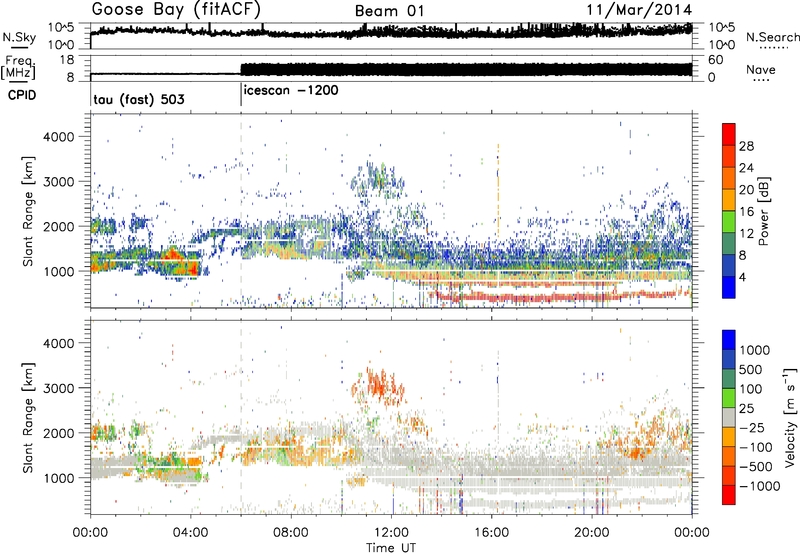The height and width of the screenshot is (554, 800).
Task: Click the red segment of the Power colorbar
Action: click(x=729, y=134)
